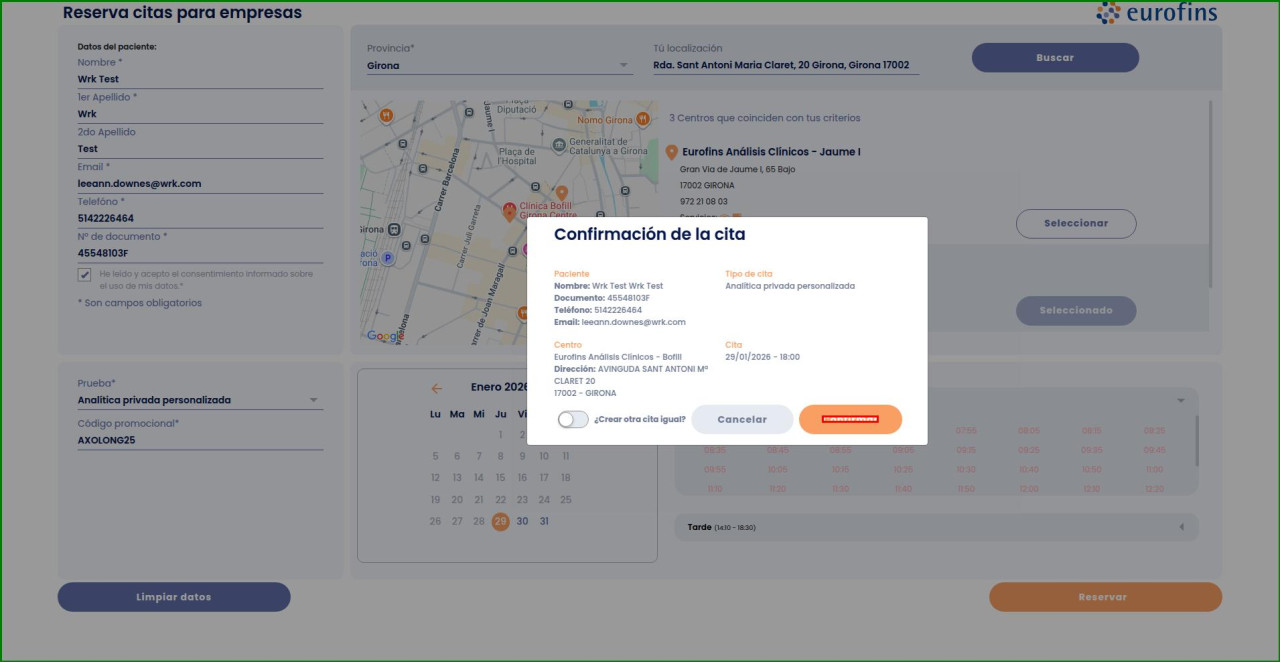Click the Limpiar datos button
The height and width of the screenshot is (662, 1280).
point(173,596)
